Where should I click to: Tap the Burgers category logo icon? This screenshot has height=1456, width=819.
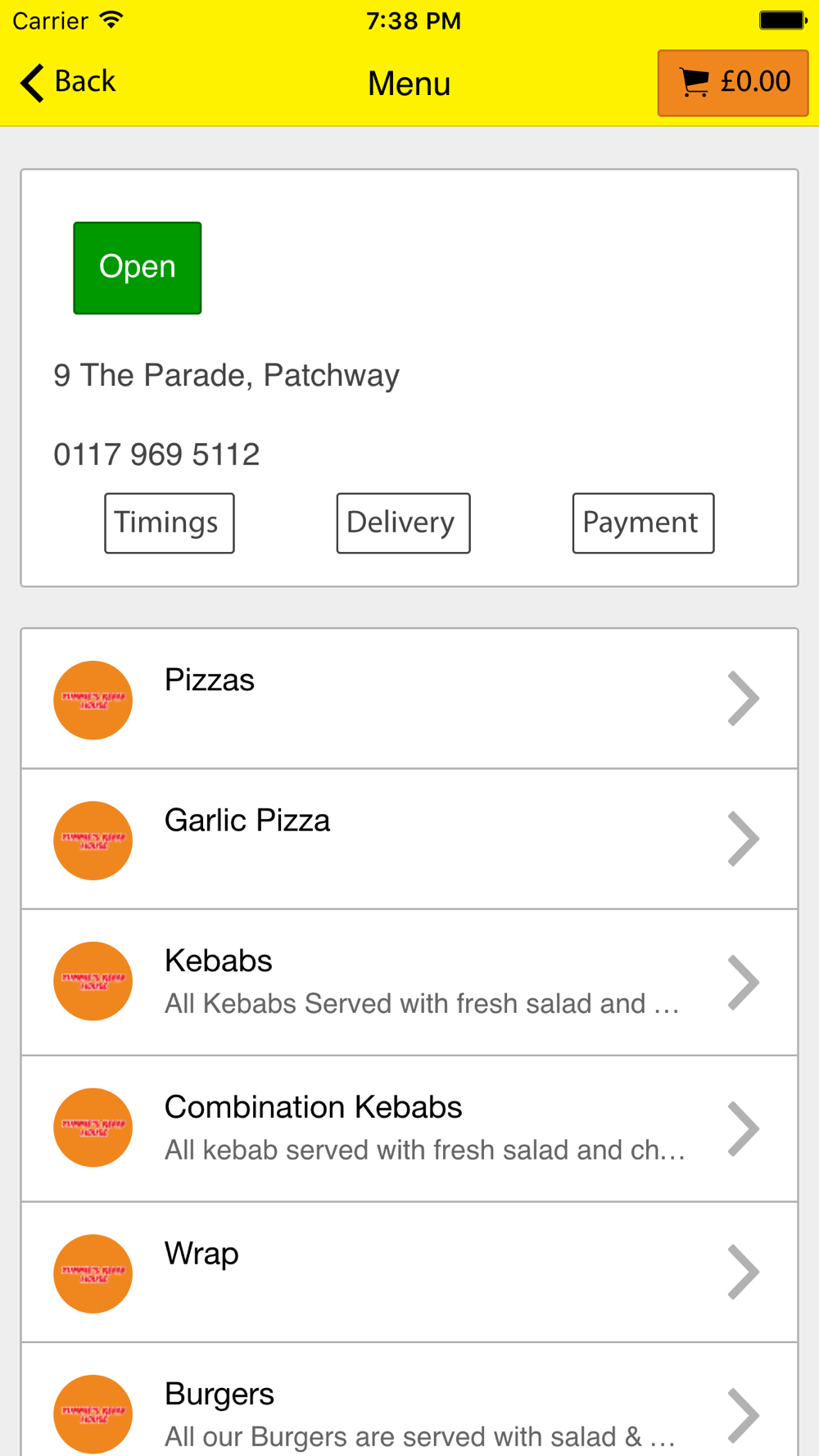click(93, 1413)
